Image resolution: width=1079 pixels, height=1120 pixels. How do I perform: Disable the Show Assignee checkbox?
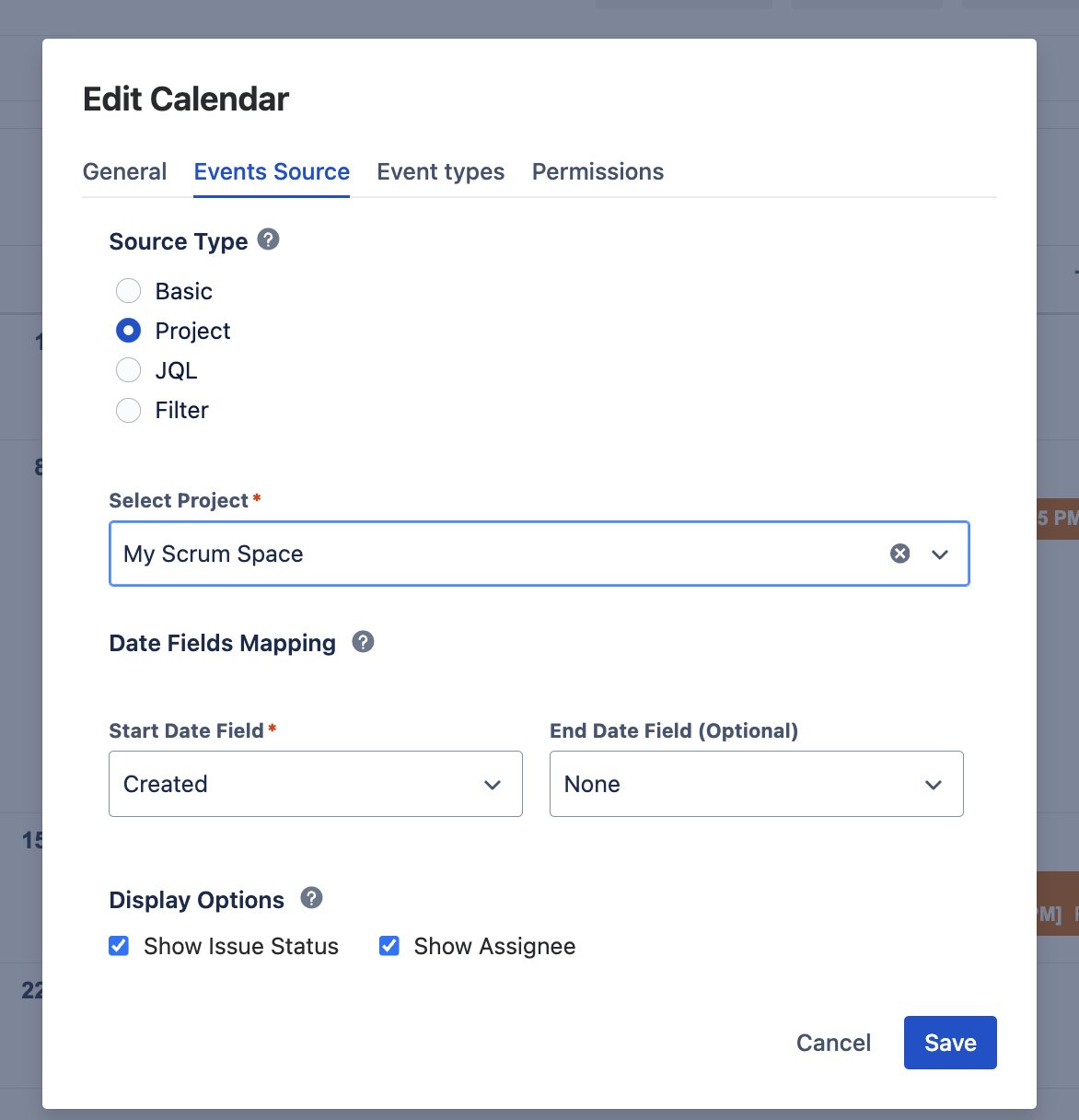[389, 945]
